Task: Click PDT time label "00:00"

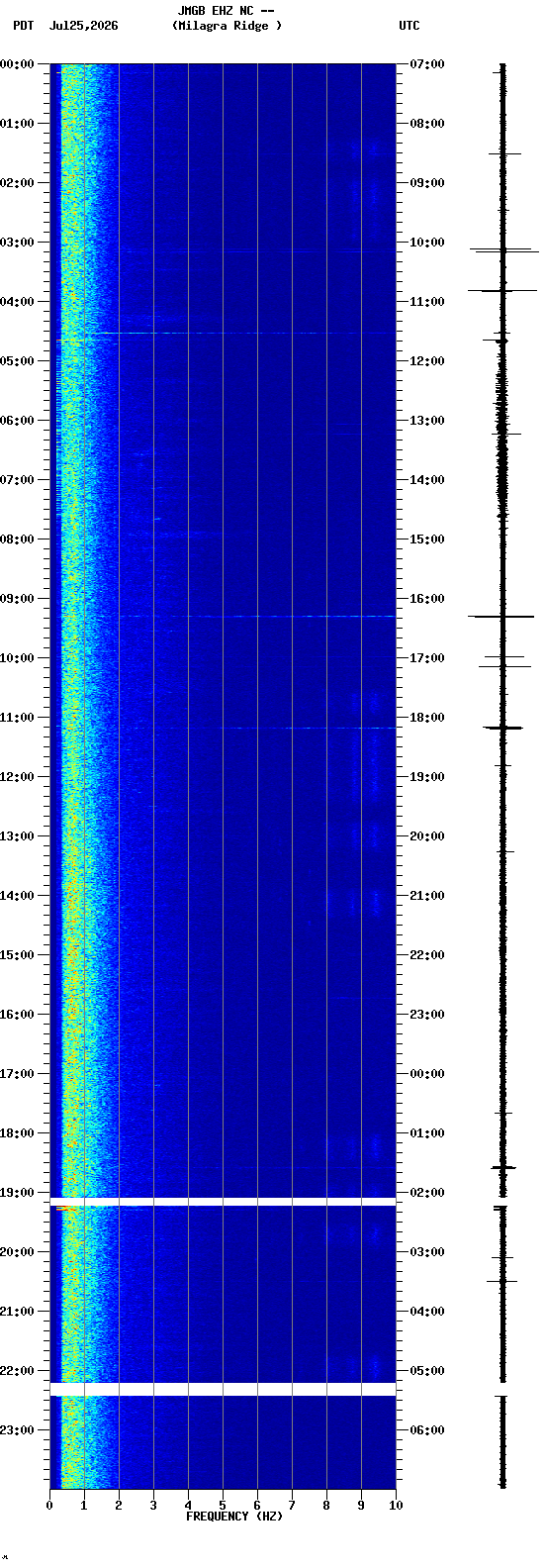Action: (x=17, y=64)
